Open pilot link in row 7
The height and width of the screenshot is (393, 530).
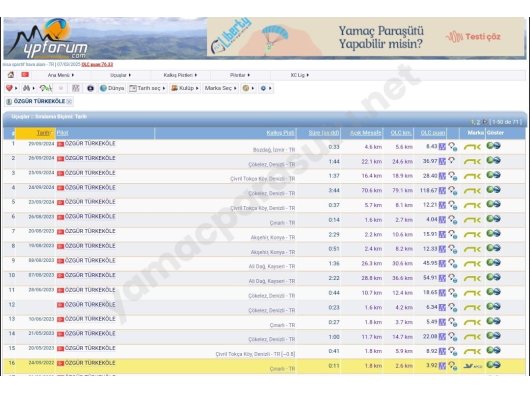point(90,231)
